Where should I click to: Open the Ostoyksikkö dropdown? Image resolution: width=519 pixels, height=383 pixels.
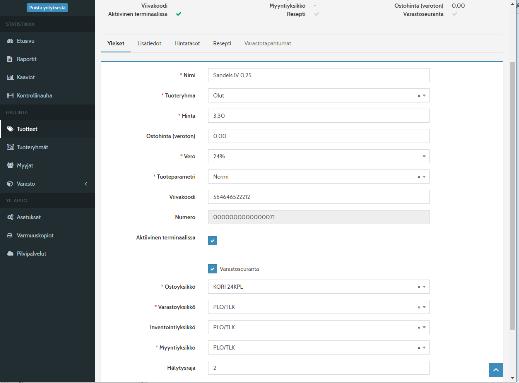click(319, 287)
